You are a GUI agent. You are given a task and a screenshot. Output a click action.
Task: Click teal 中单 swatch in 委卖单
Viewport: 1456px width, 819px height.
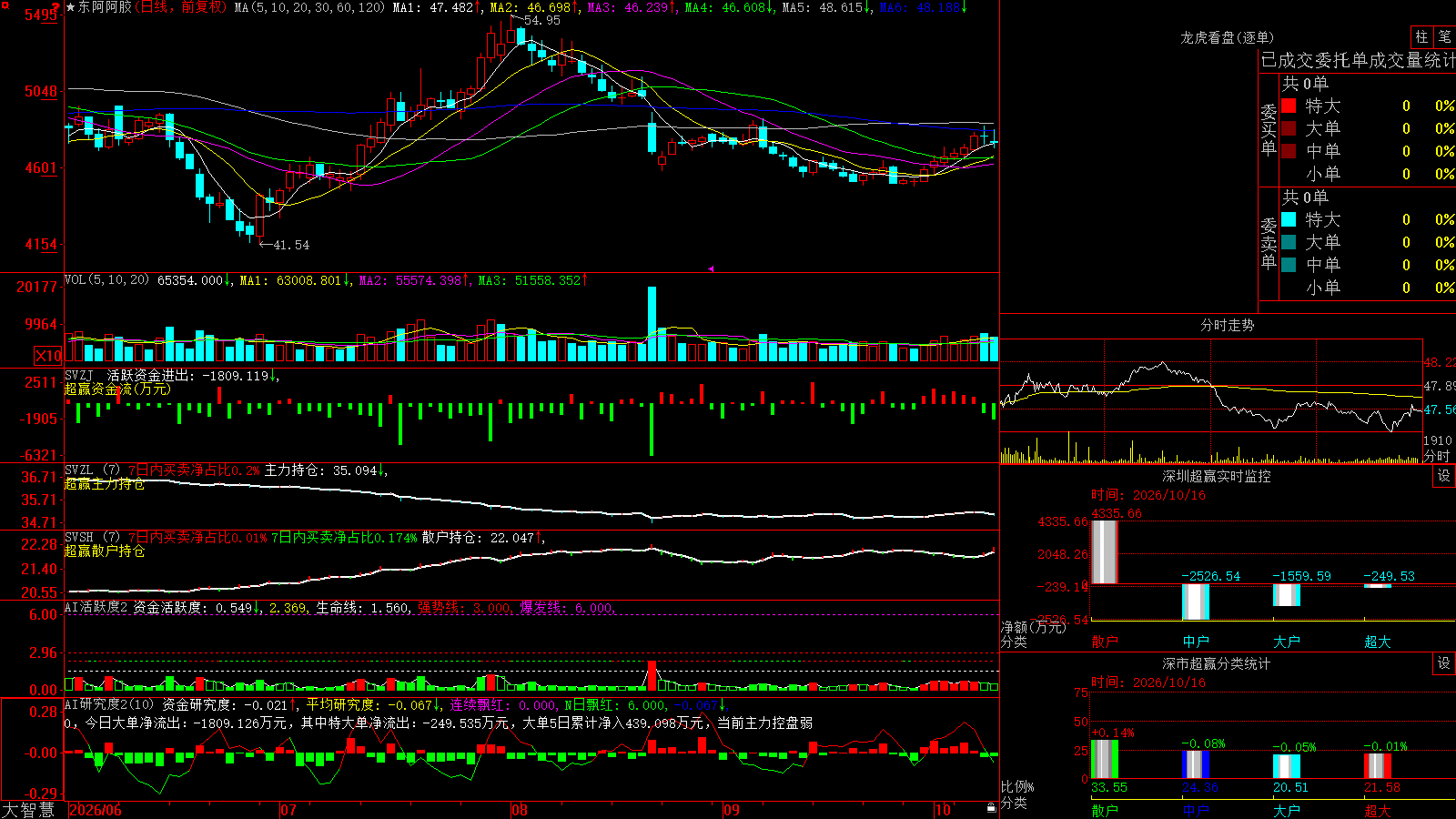[1289, 265]
